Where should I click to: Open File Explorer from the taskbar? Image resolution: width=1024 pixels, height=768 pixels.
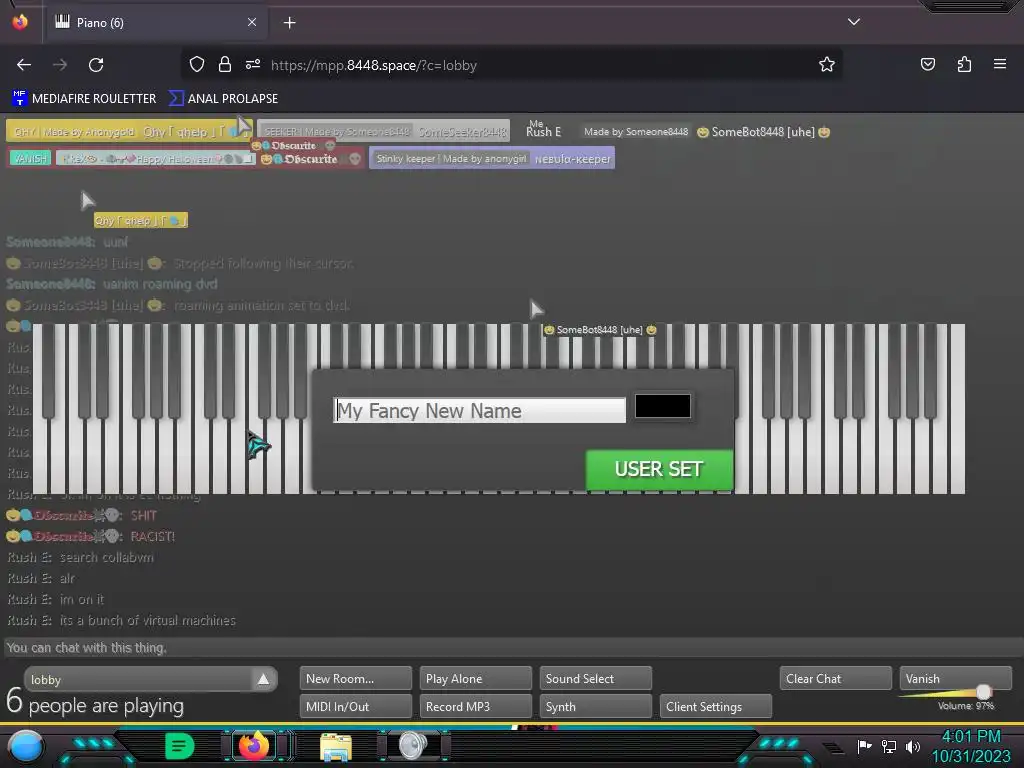336,746
